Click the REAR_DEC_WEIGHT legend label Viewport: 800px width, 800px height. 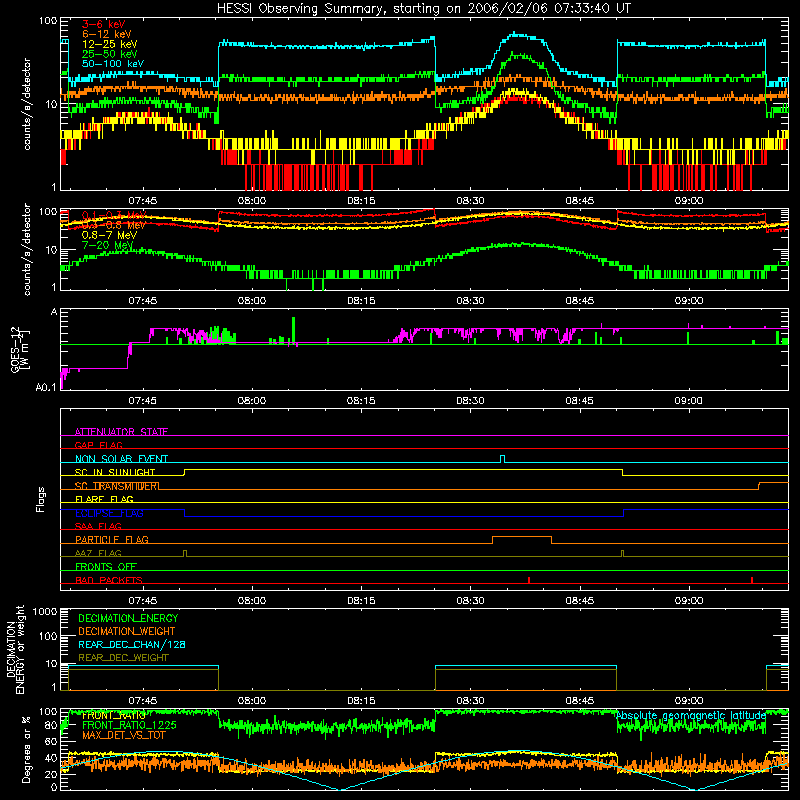coord(123,658)
